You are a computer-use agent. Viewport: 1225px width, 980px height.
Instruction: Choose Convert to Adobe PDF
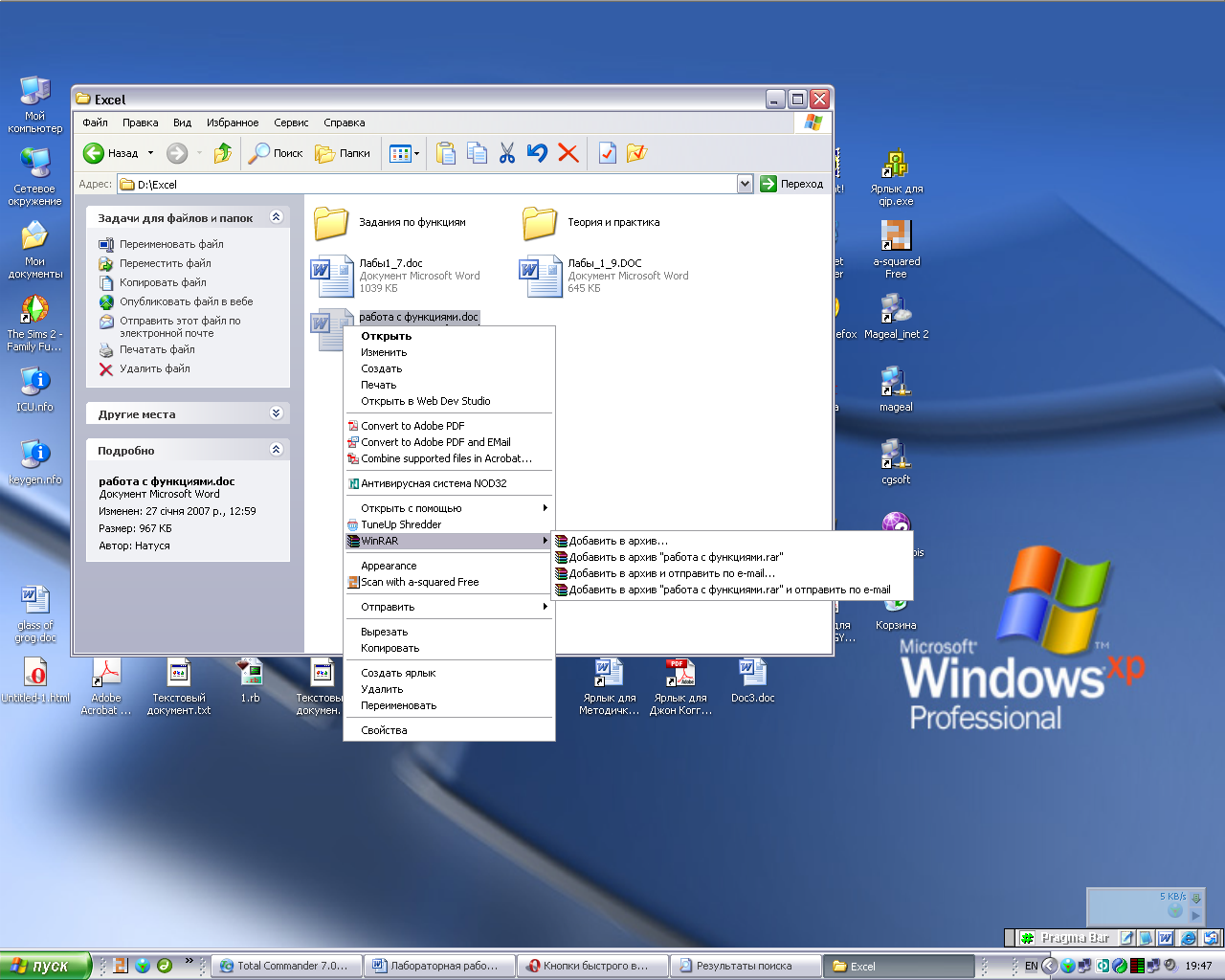tap(449, 426)
